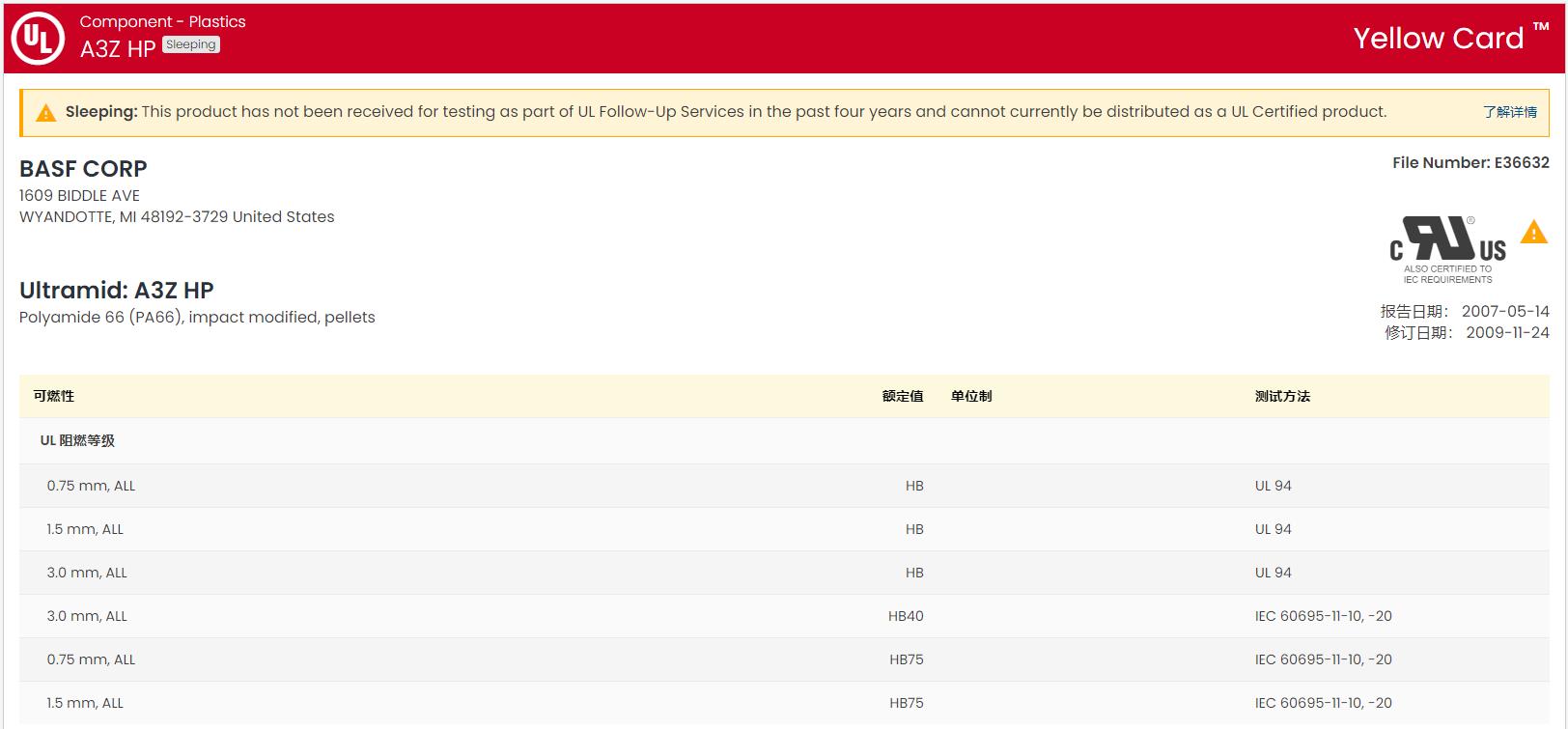Viewport: 1568px width, 729px height.
Task: Click the HB40 rating value
Action: 906,616
